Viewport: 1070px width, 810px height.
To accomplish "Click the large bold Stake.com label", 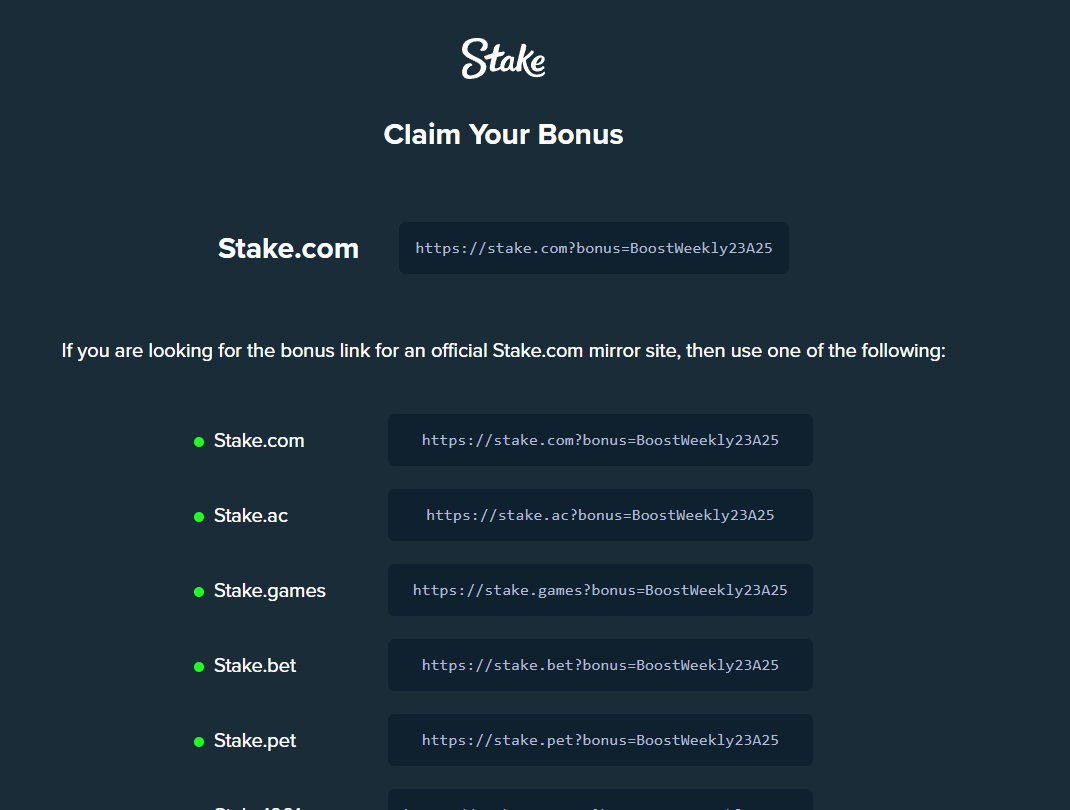I will coord(288,248).
